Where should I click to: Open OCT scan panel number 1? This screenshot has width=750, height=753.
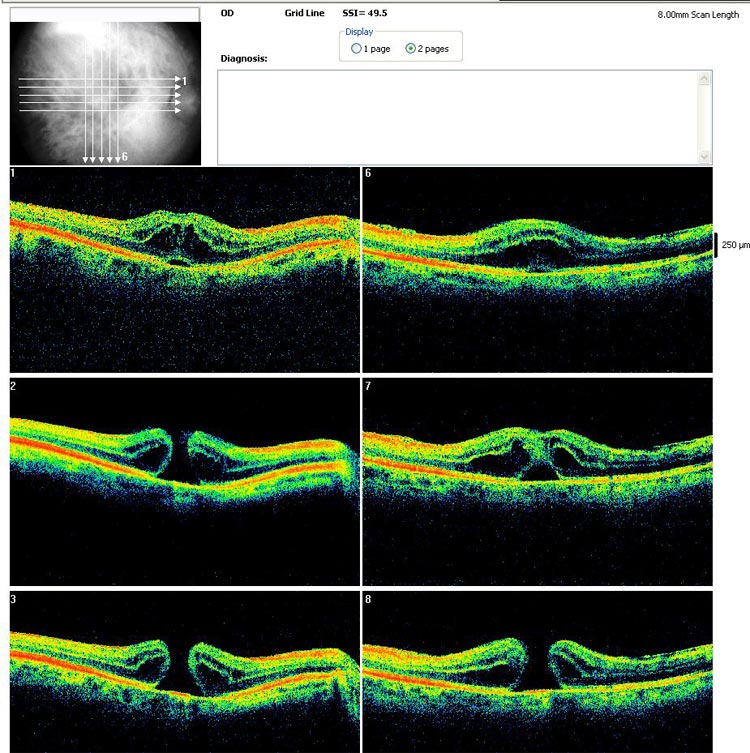pos(185,270)
